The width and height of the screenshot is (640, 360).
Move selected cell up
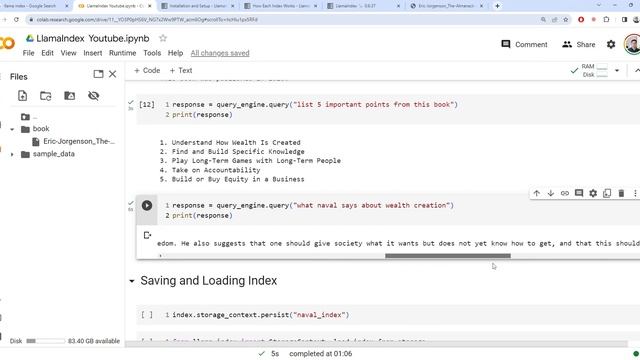tap(536, 193)
